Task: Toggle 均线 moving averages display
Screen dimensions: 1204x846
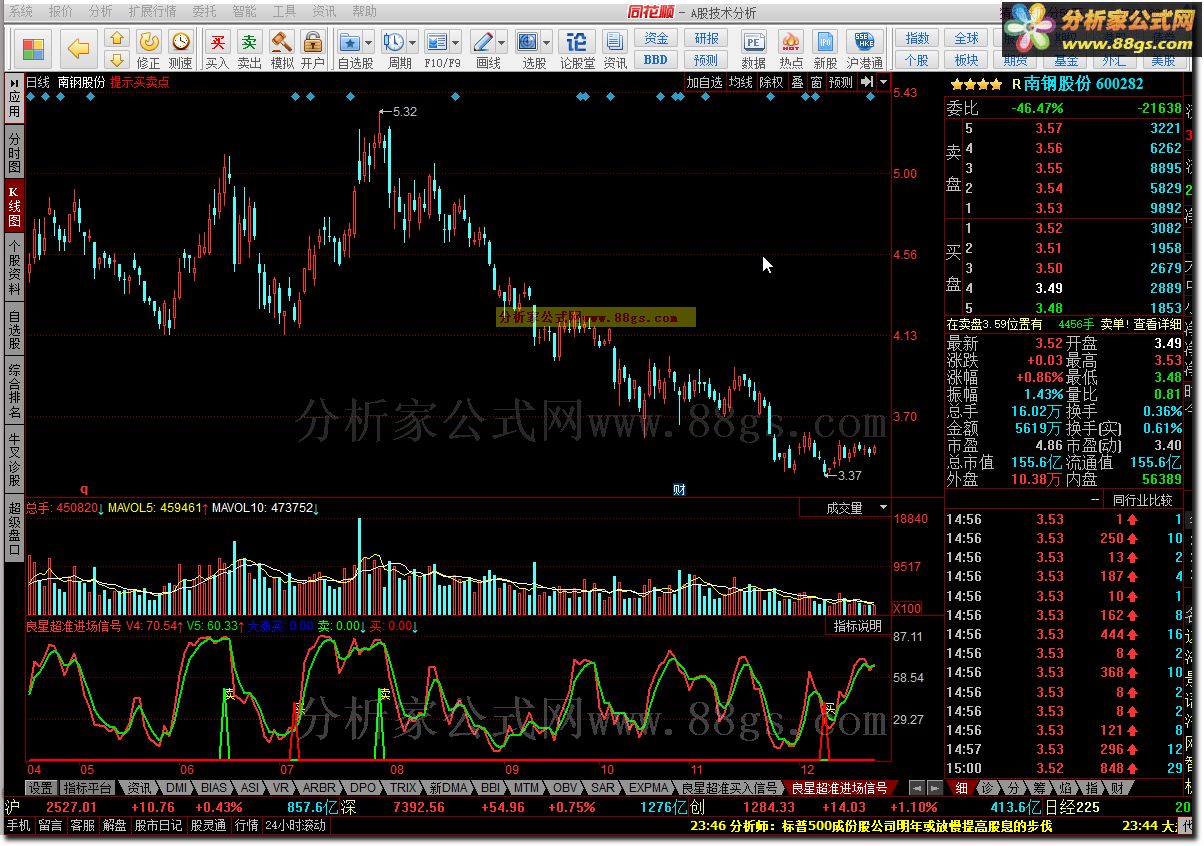Action: pyautogui.click(x=740, y=82)
